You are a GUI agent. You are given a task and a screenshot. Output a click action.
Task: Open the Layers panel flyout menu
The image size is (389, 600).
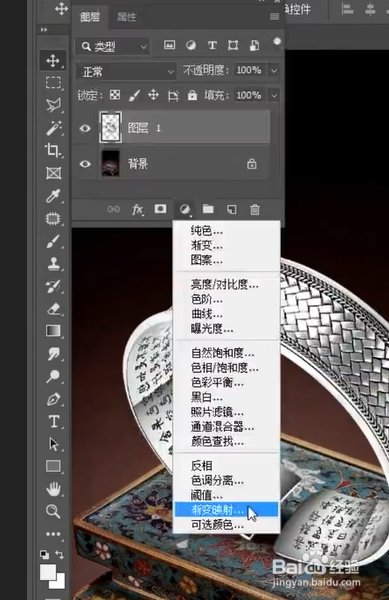coord(274,16)
